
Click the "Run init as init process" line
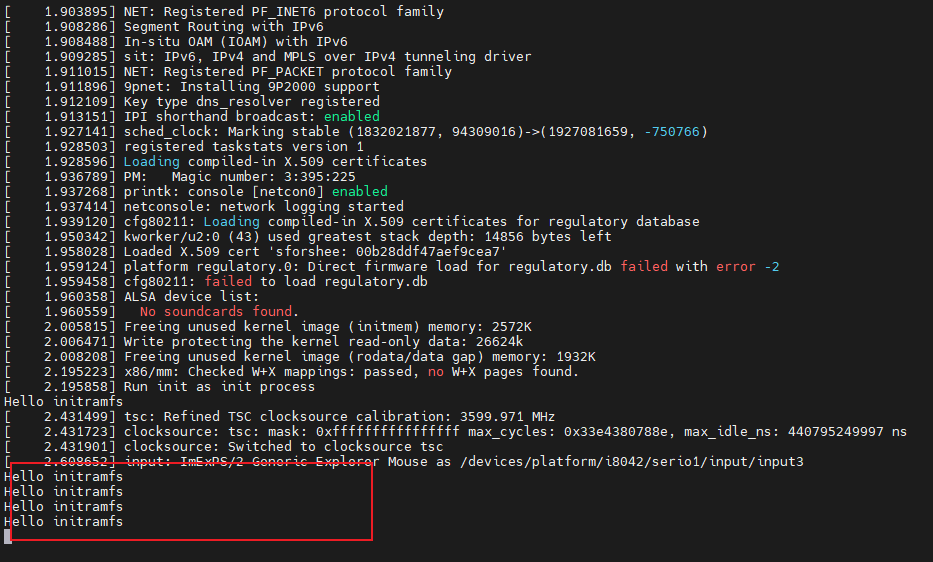219,386
